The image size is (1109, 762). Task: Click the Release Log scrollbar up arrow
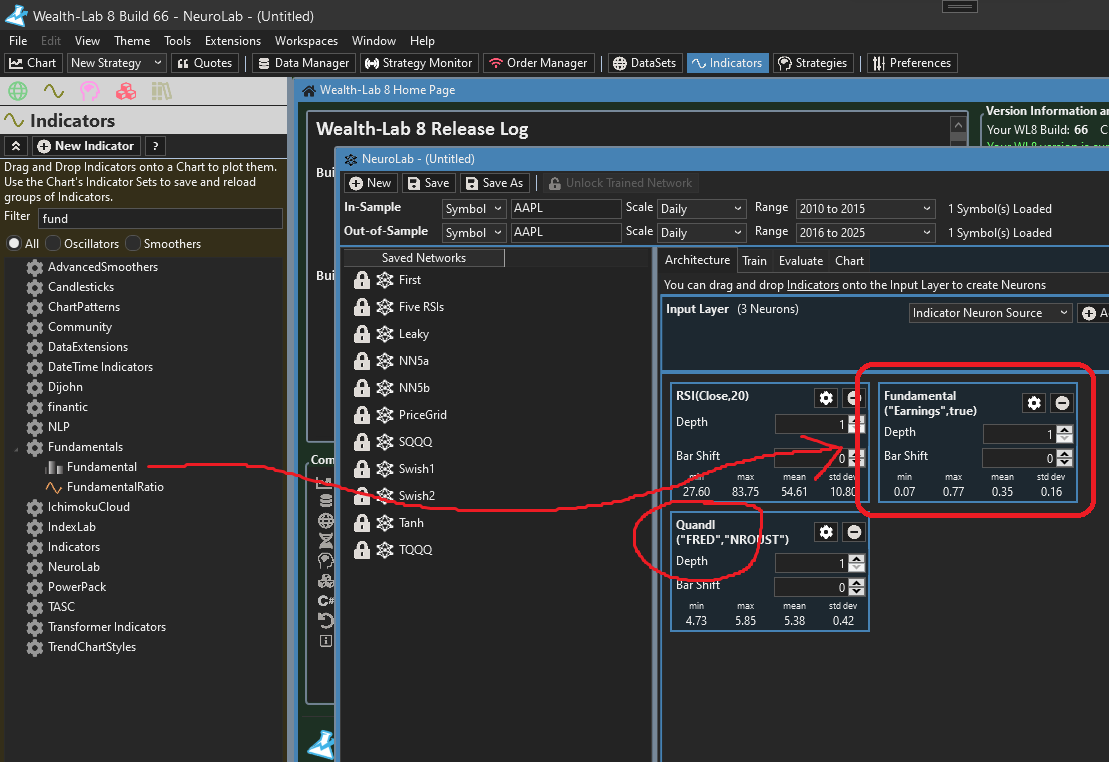pyautogui.click(x=958, y=125)
